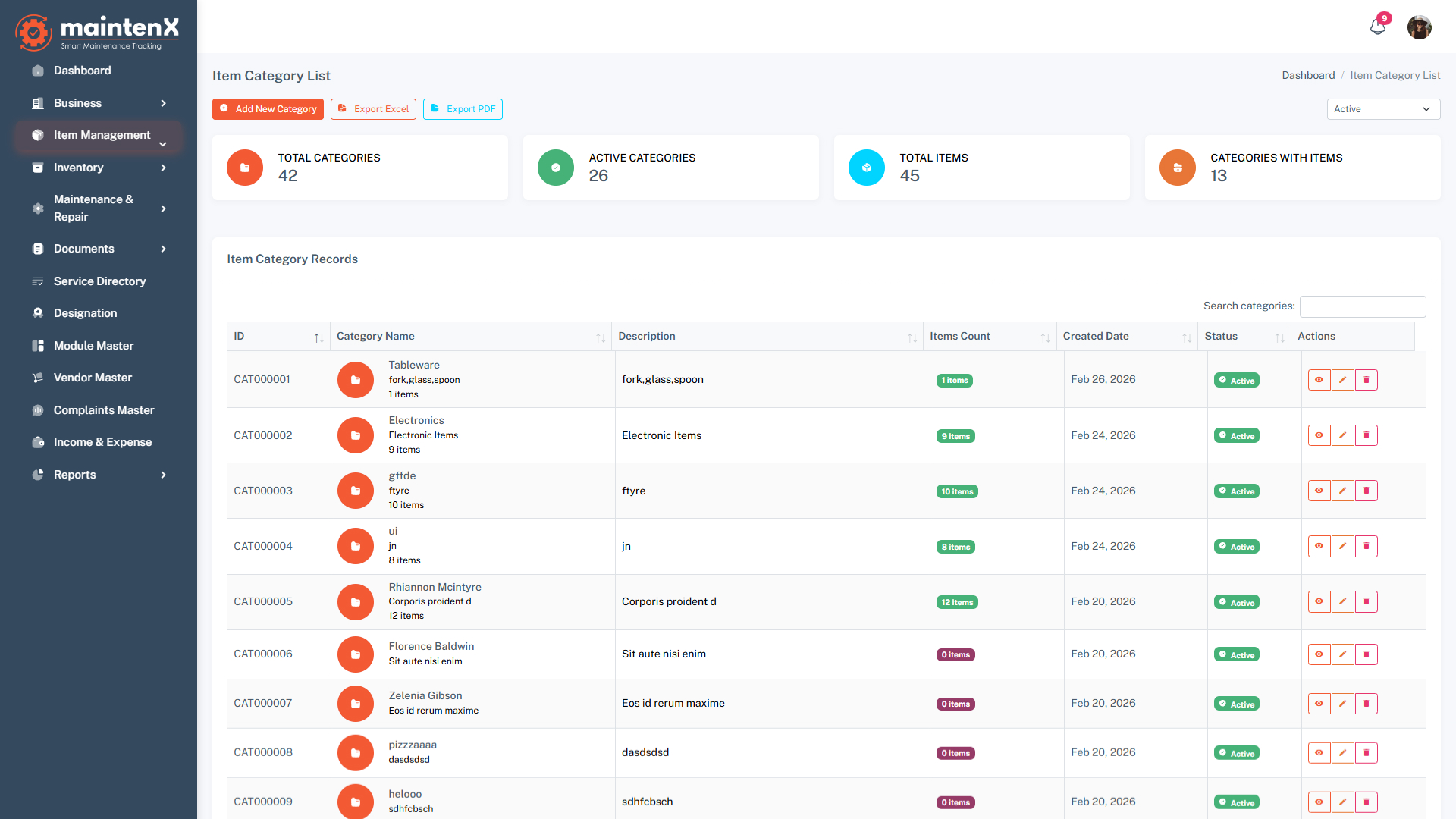Select the Dashboard icon in the sidebar
Screen dimensions: 1456x819
37,71
